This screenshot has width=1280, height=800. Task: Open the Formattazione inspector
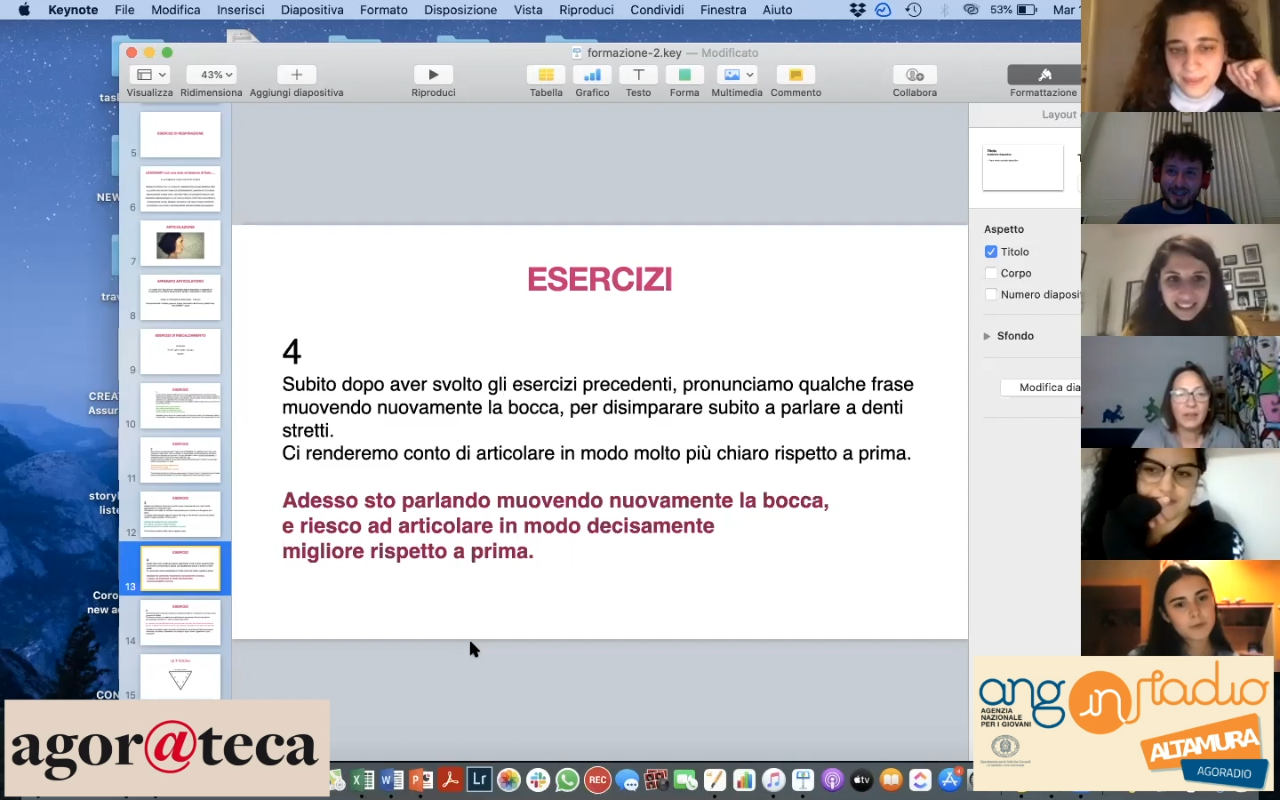tap(1043, 75)
